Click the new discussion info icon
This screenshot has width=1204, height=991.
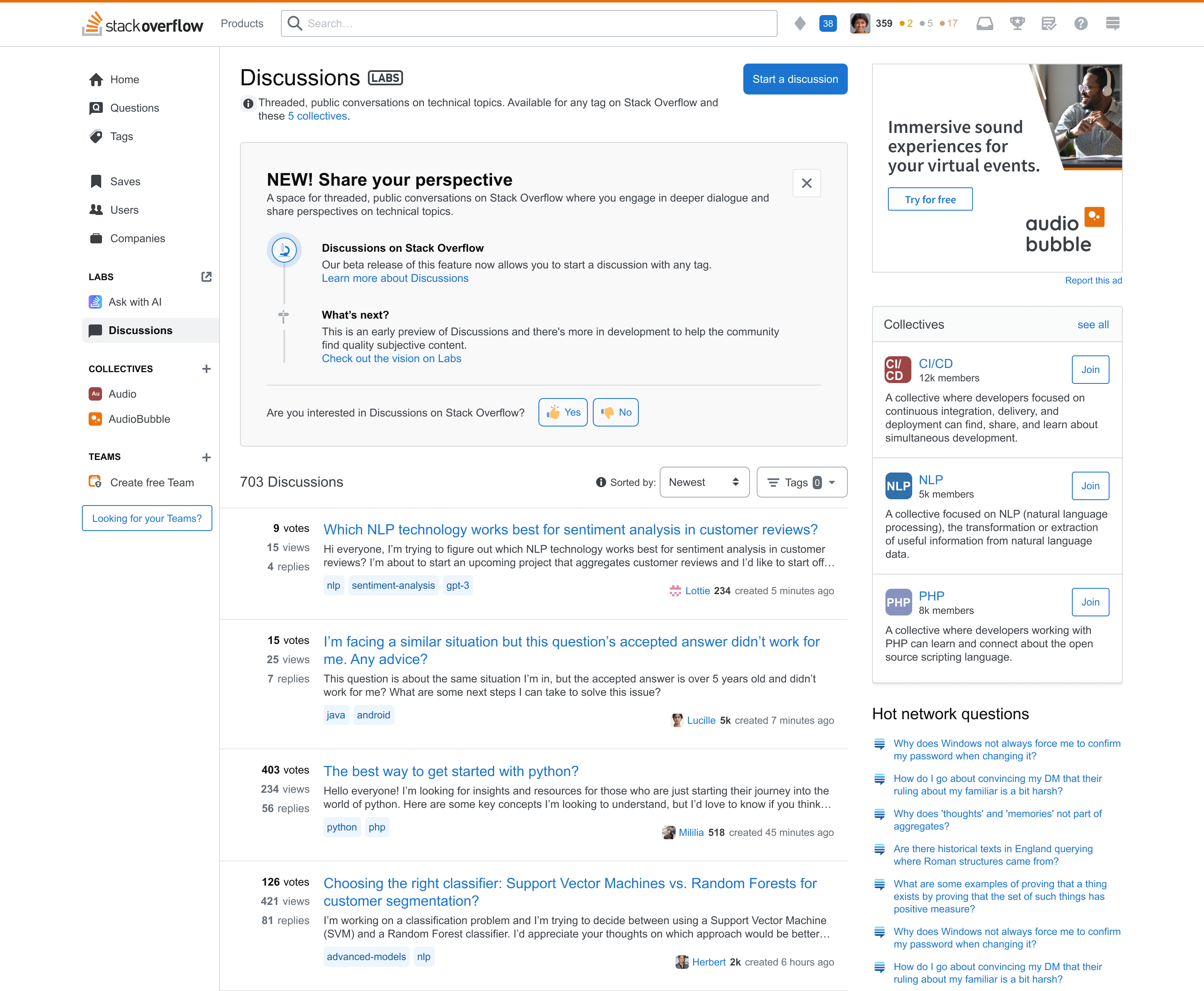click(247, 103)
